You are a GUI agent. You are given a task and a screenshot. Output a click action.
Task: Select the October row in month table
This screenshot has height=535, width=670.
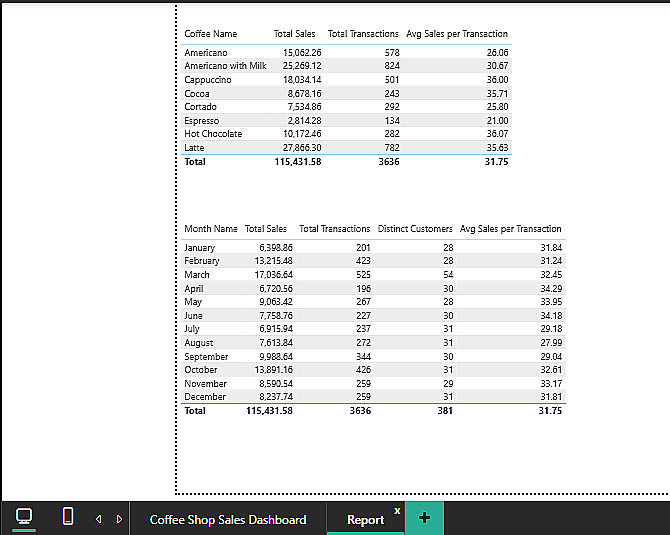click(x=201, y=370)
